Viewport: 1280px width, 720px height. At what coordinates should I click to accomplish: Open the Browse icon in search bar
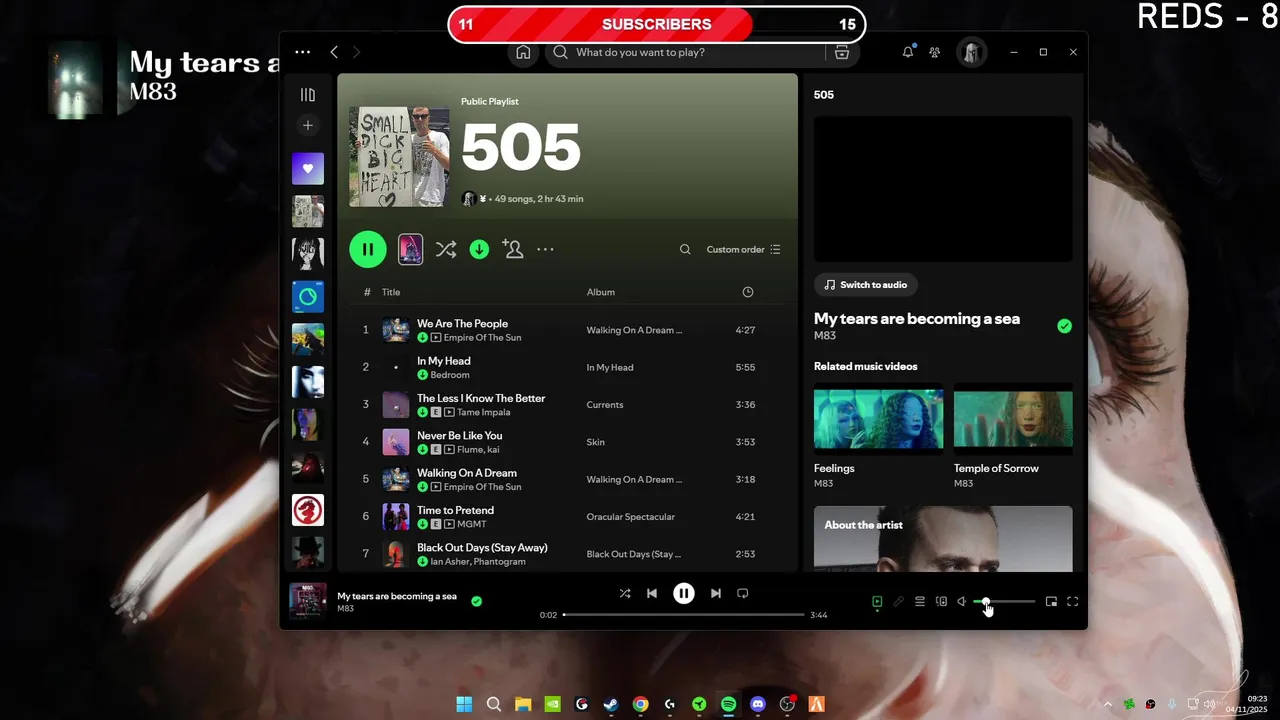[842, 52]
